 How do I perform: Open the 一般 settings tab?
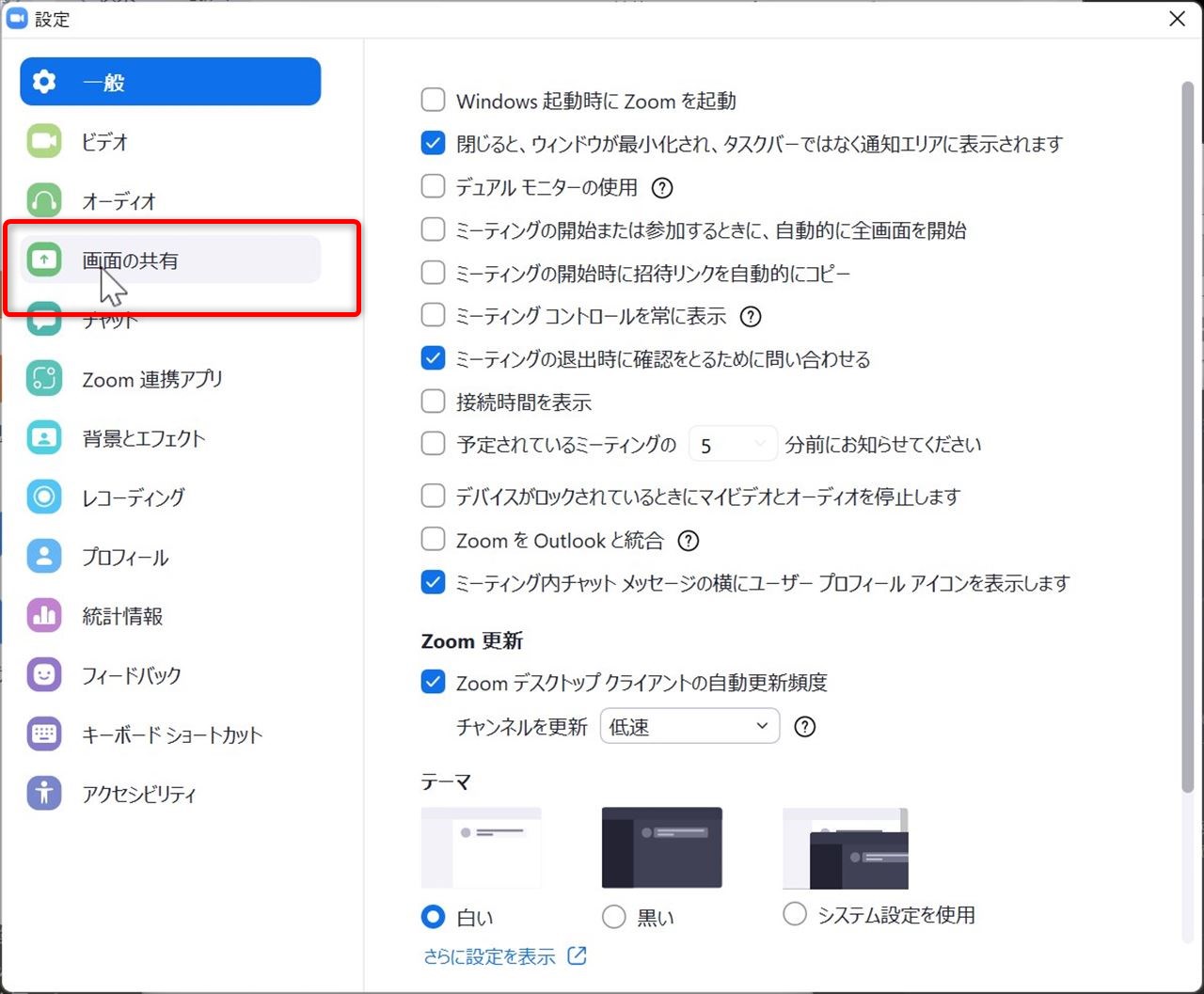[170, 82]
